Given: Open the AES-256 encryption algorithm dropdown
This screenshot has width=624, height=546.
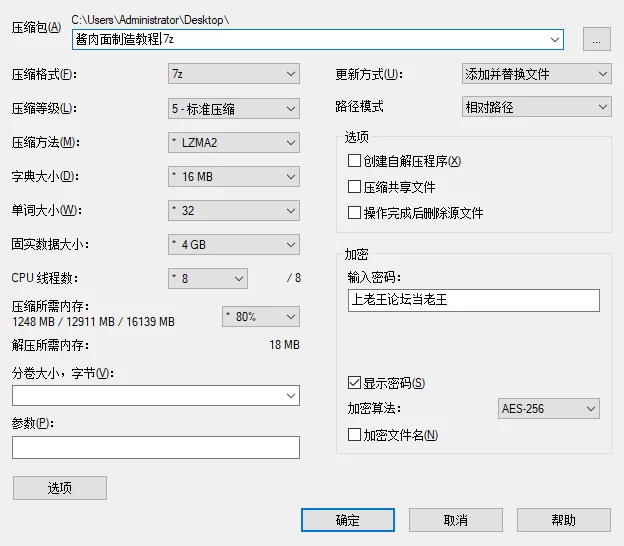Looking at the screenshot, I should pyautogui.click(x=549, y=409).
